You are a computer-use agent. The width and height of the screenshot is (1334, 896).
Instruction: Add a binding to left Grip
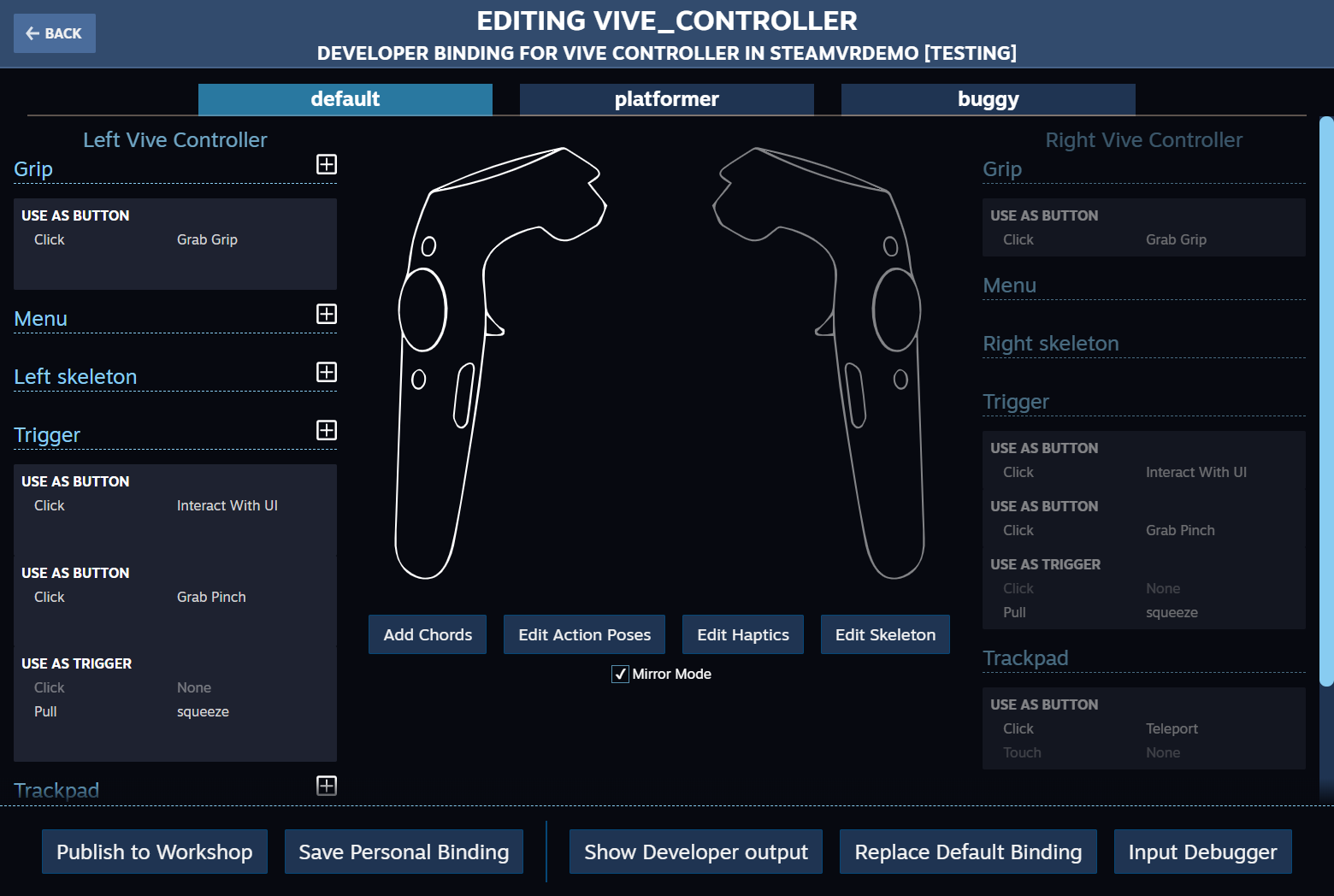pos(327,164)
